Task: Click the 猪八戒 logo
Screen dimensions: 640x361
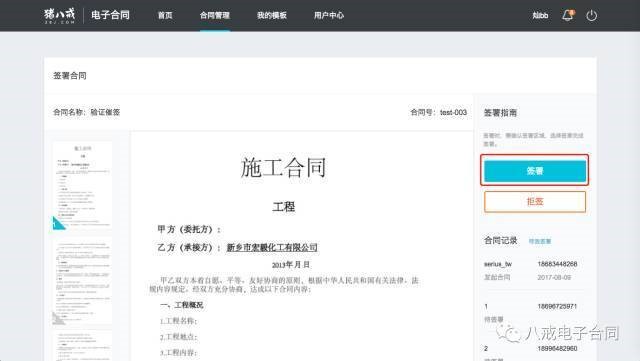Action: point(60,16)
